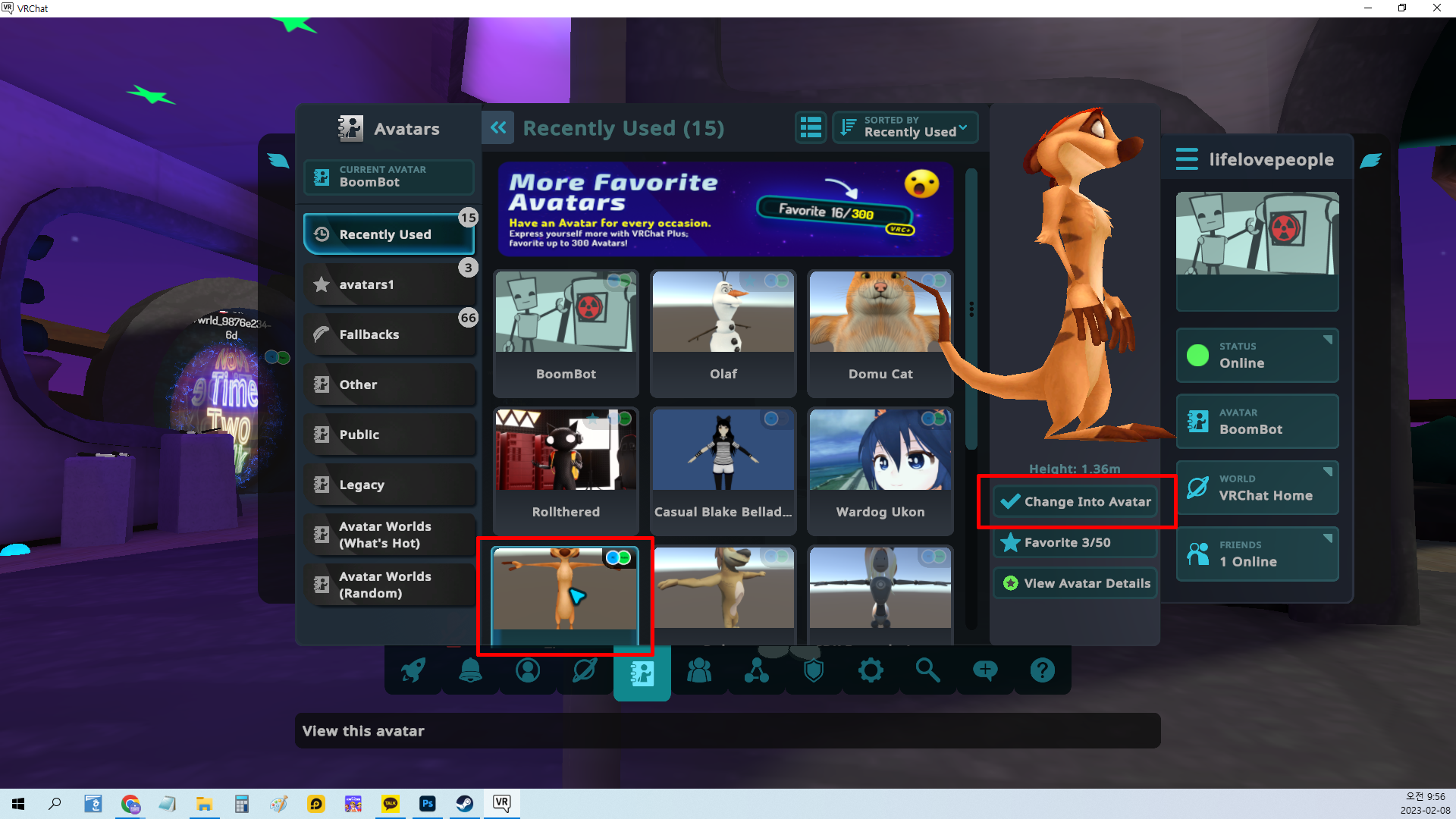Screen dimensions: 1456x819
Task: Select the Other category
Action: coord(389,384)
